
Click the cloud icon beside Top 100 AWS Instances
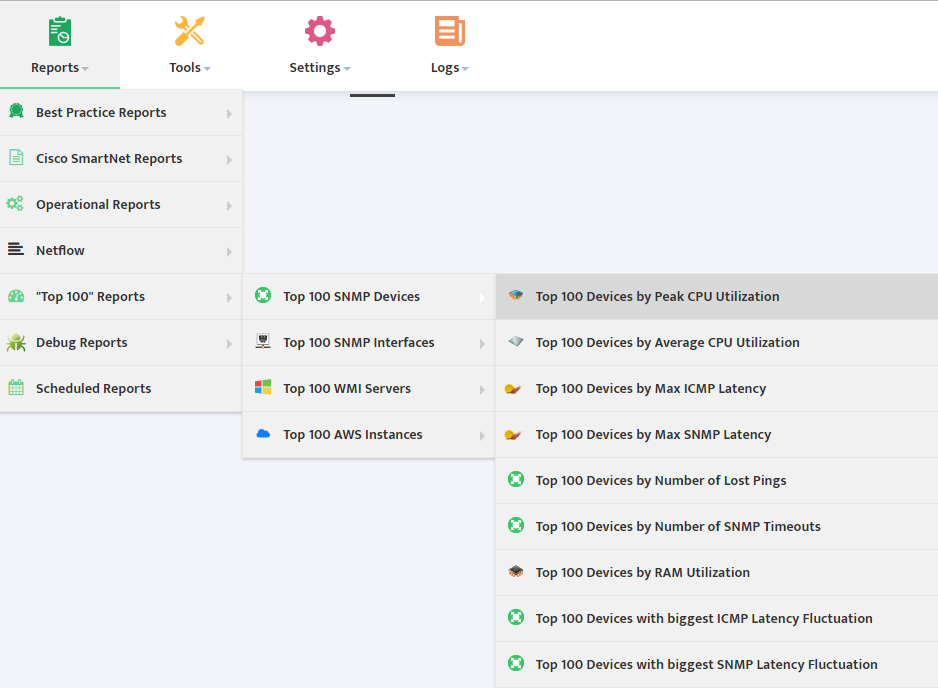pos(263,434)
